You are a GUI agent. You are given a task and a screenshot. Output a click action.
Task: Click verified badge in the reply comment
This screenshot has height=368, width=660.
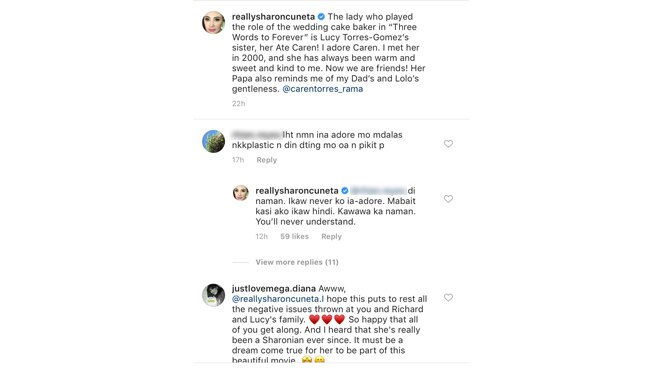pos(345,191)
